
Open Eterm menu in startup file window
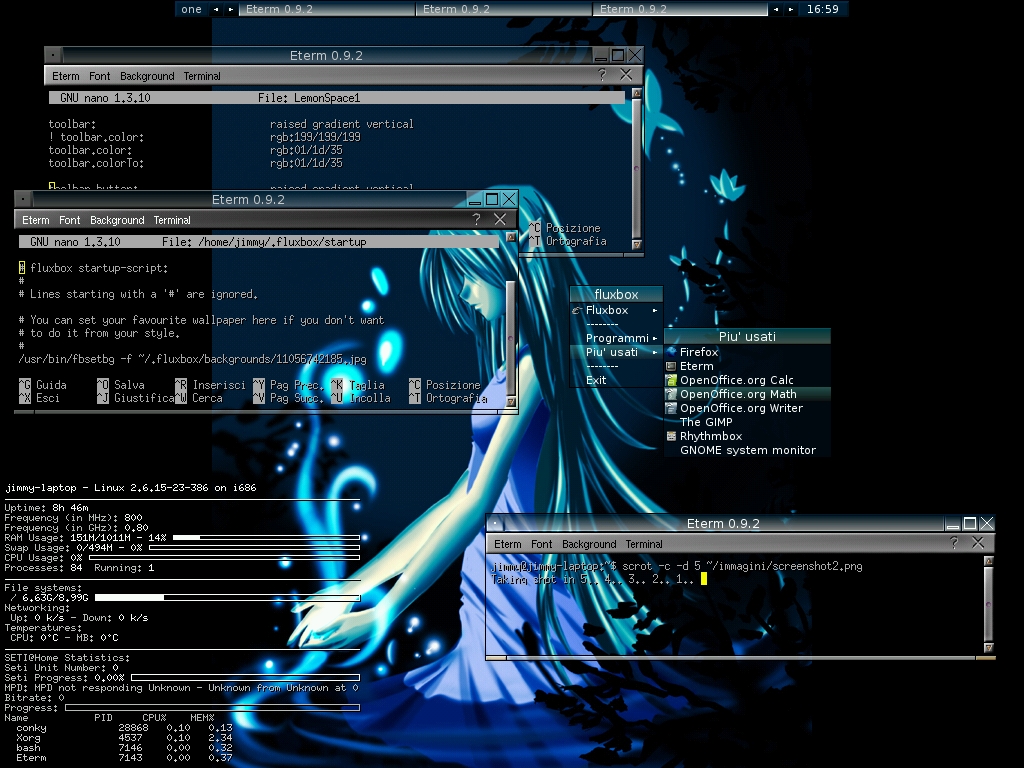(36, 220)
